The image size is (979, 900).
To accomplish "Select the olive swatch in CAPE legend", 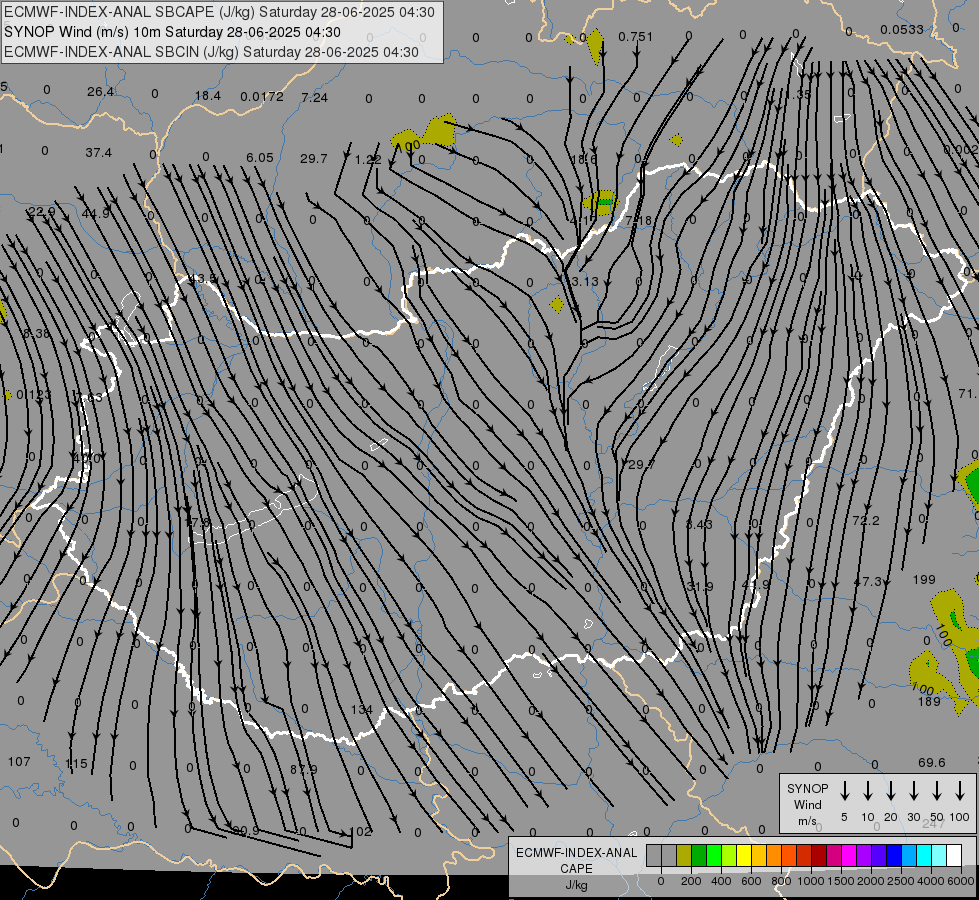I will pos(684,856).
